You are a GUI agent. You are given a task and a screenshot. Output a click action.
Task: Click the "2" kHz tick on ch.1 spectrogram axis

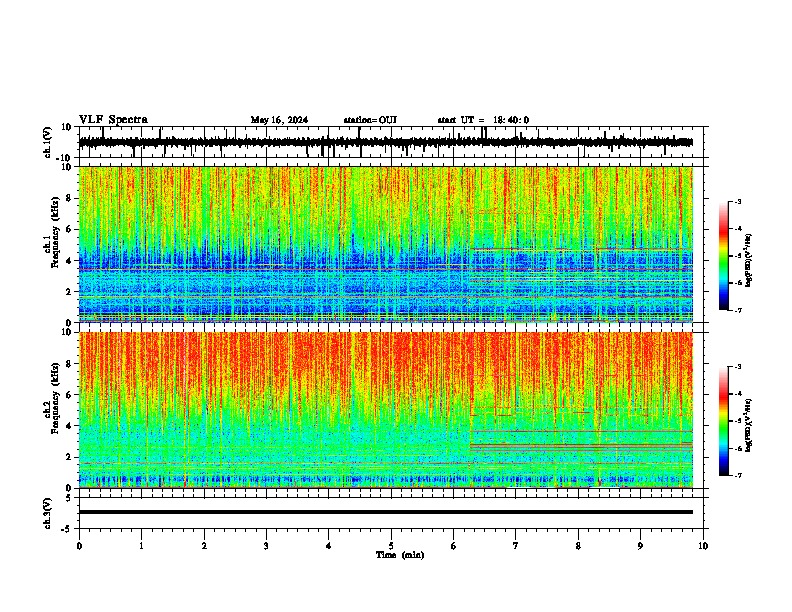pyautogui.click(x=70, y=292)
